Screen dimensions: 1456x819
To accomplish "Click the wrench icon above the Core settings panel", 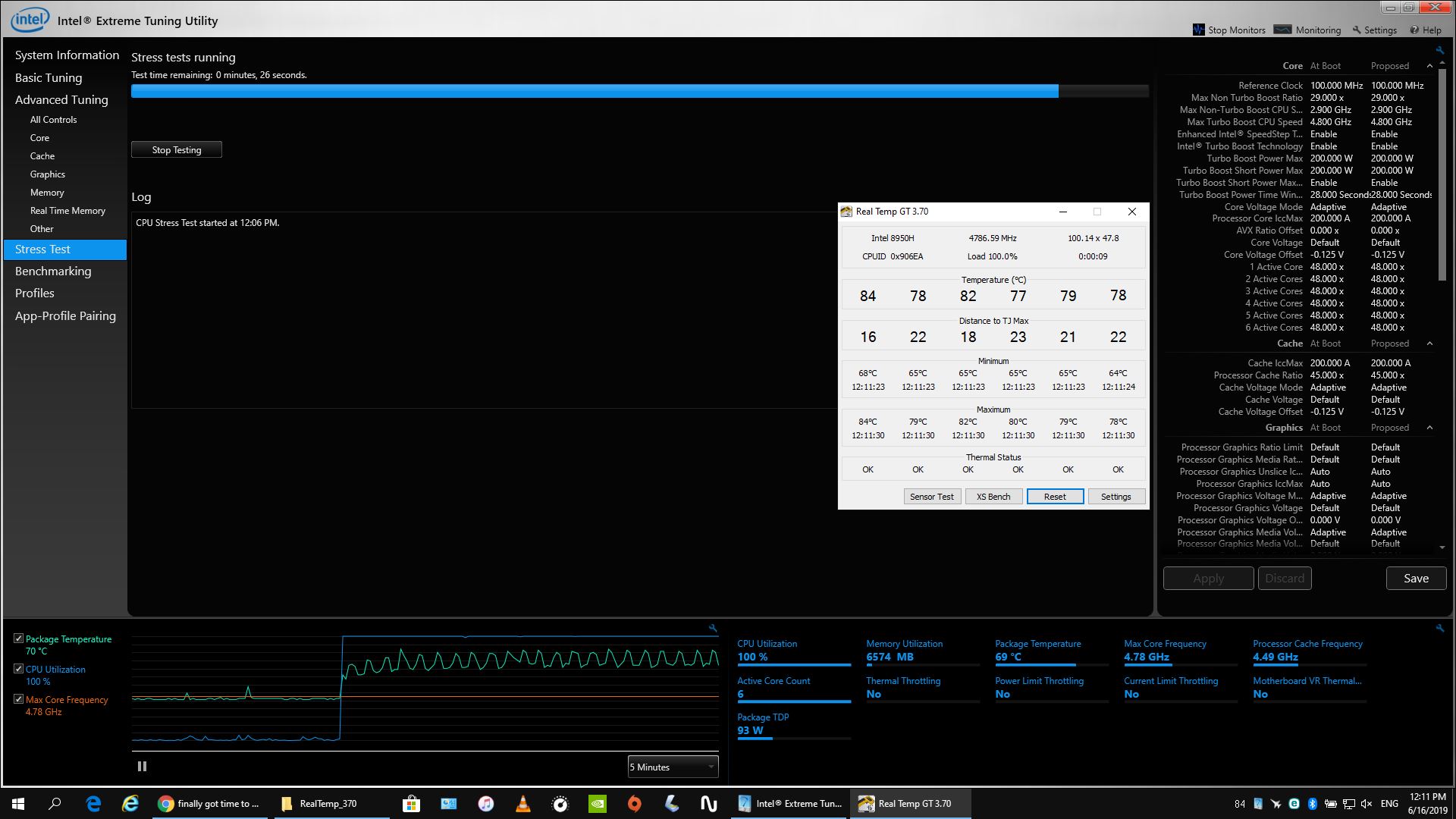I will click(x=1439, y=51).
